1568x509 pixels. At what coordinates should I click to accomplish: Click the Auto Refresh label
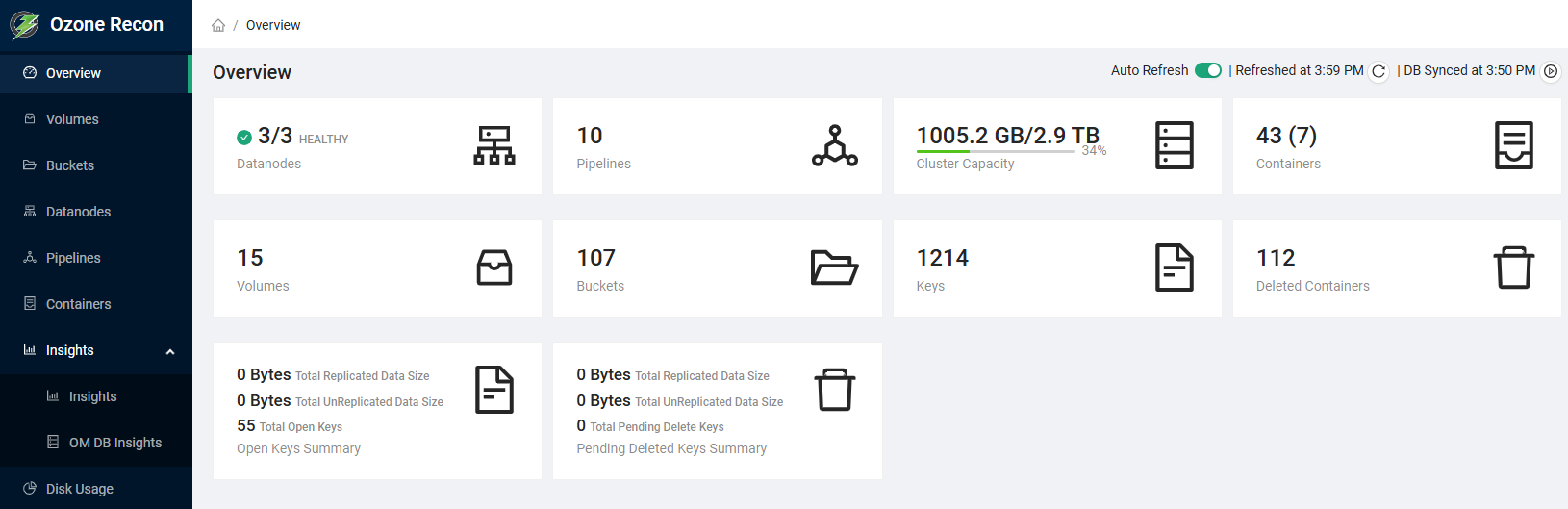[1150, 70]
